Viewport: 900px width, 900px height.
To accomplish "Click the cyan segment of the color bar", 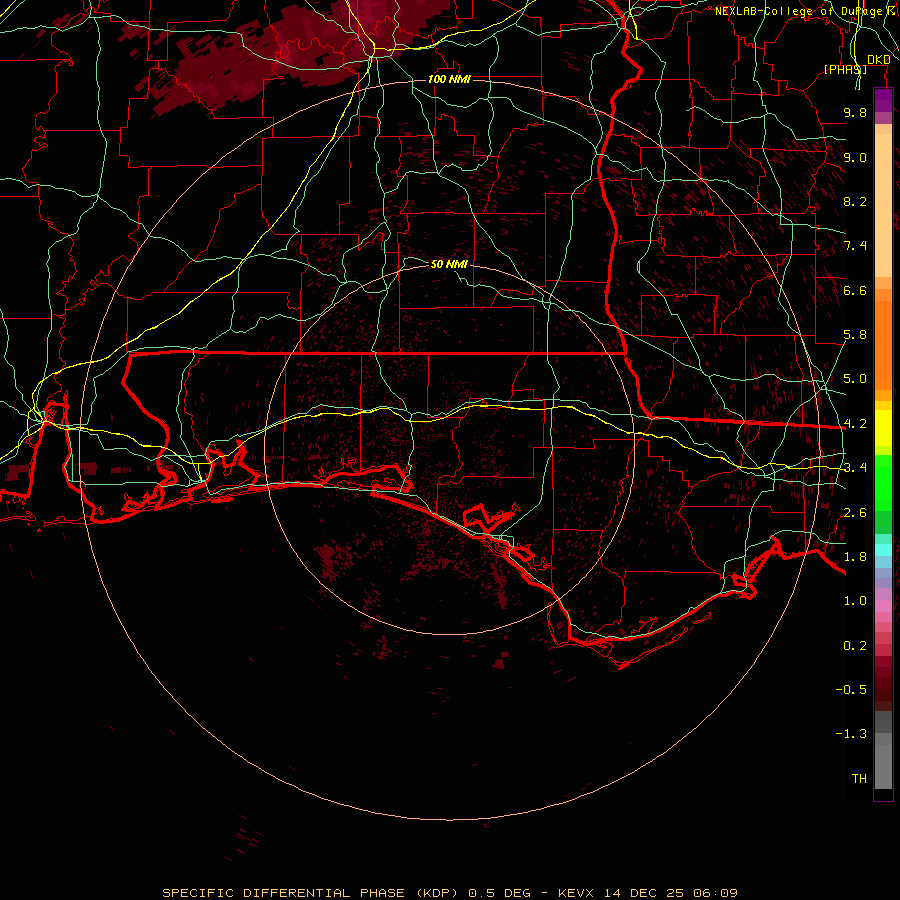I will (883, 550).
